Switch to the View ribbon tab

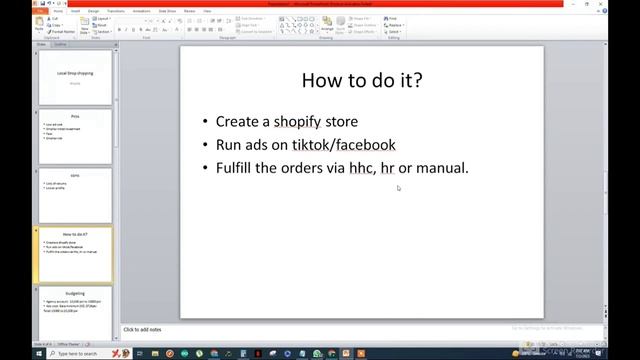click(207, 11)
